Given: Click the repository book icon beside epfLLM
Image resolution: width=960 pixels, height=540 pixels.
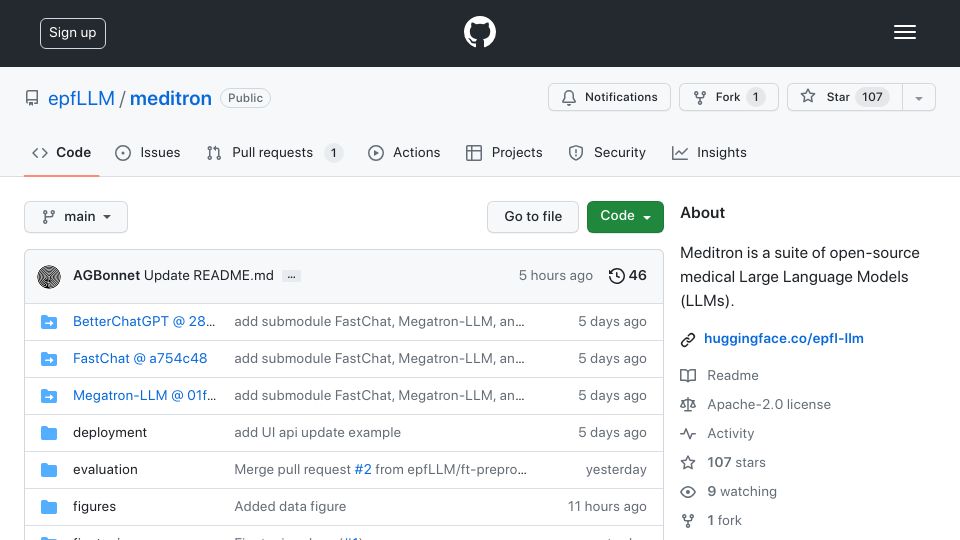Looking at the screenshot, I should tap(32, 98).
